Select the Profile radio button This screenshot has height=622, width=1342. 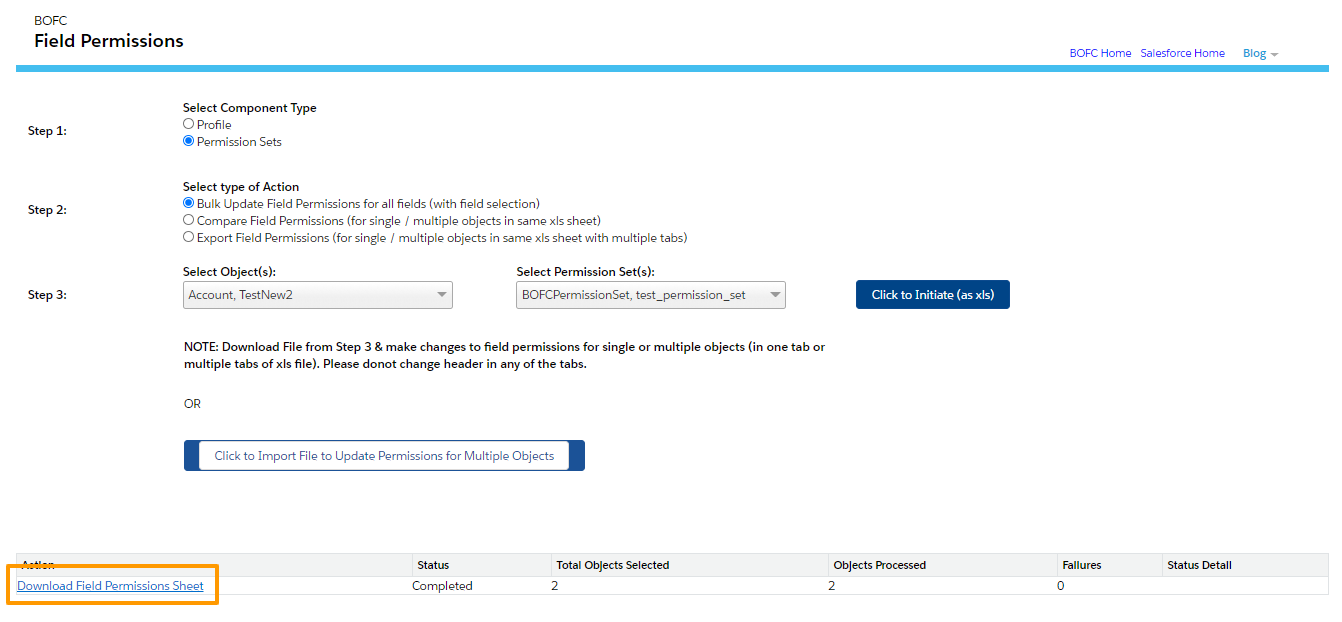tap(188, 125)
